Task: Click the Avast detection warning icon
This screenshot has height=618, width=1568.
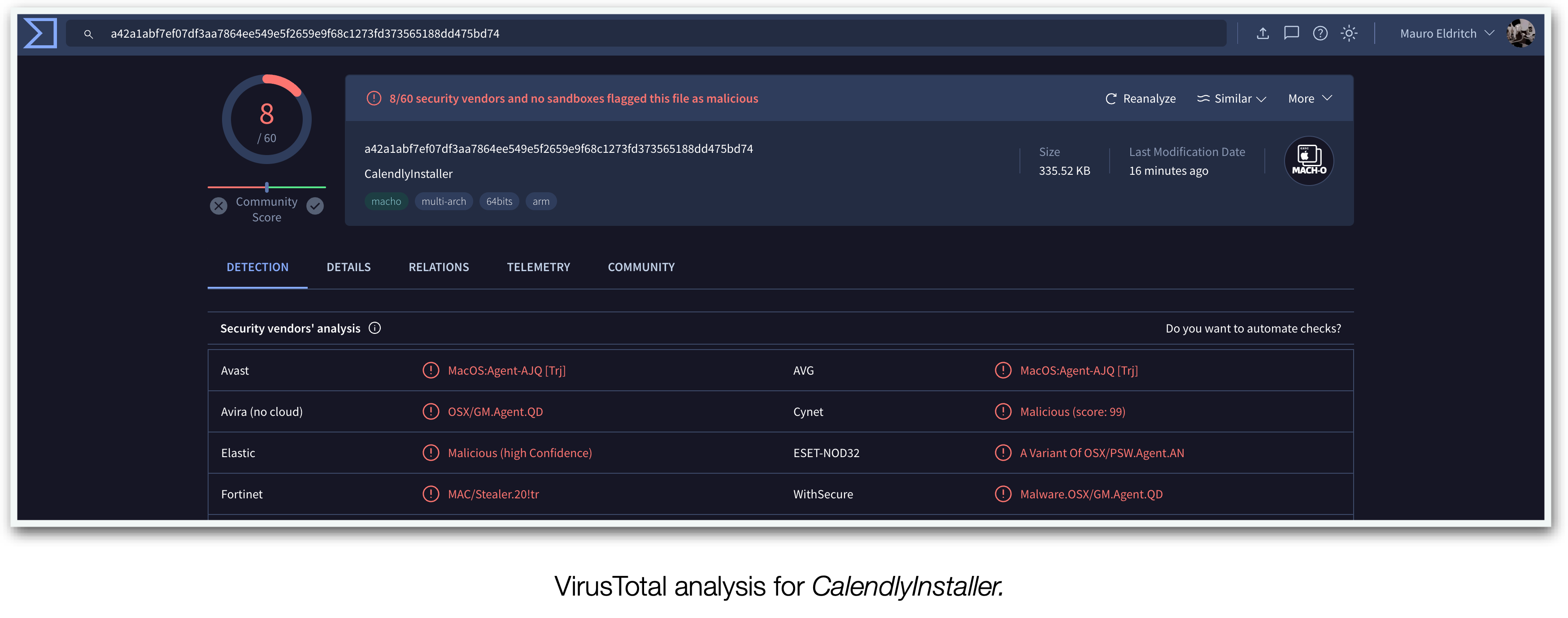Action: point(431,370)
